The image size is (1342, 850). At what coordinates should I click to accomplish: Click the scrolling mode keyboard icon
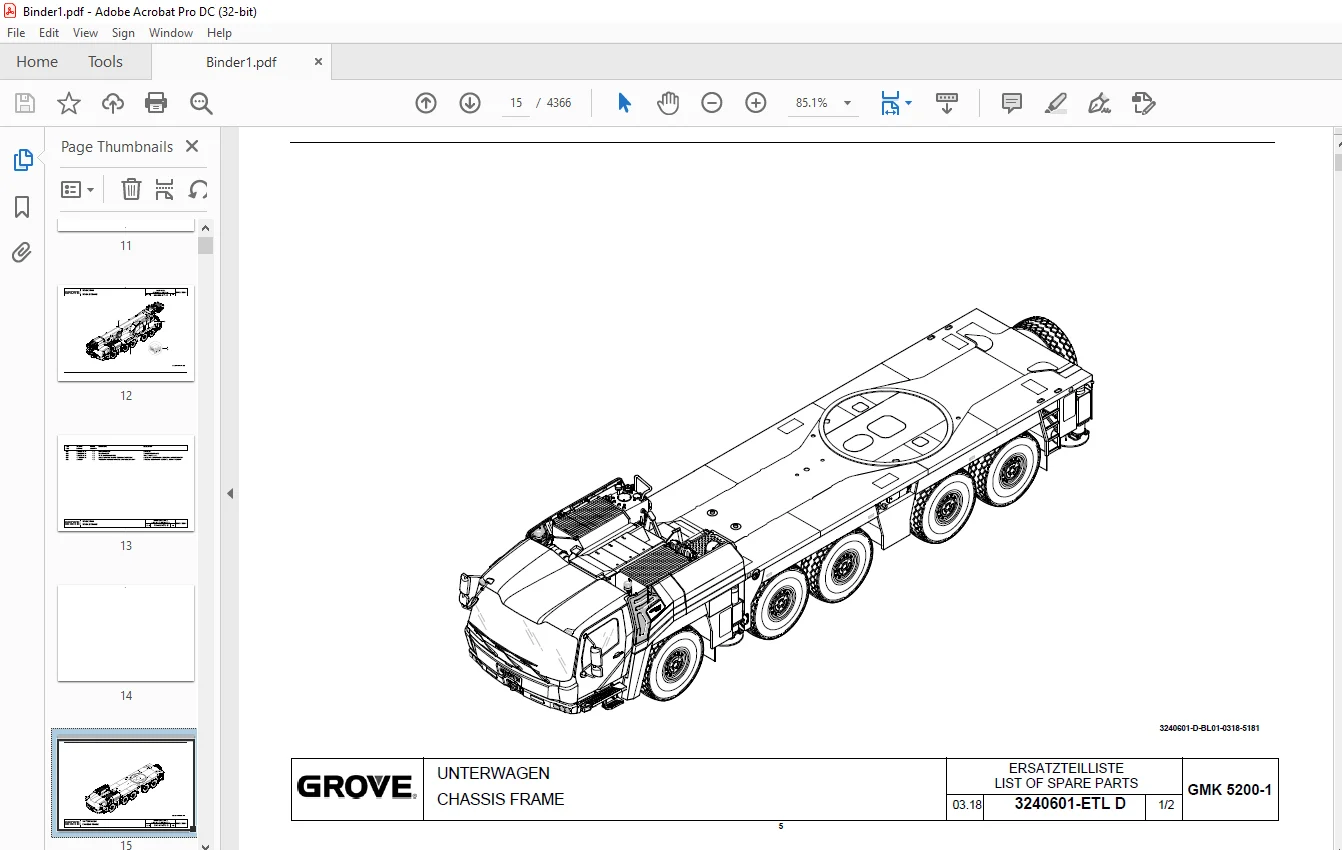(947, 103)
